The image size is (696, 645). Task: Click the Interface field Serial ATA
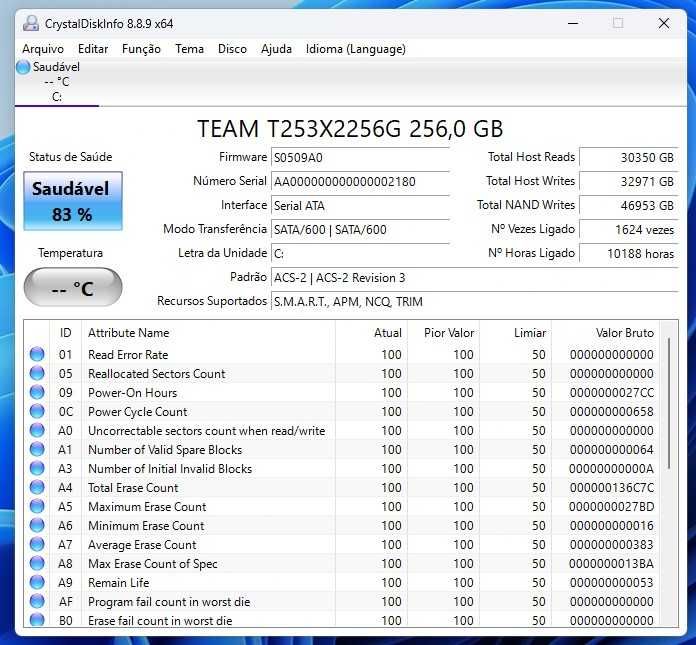coord(360,206)
